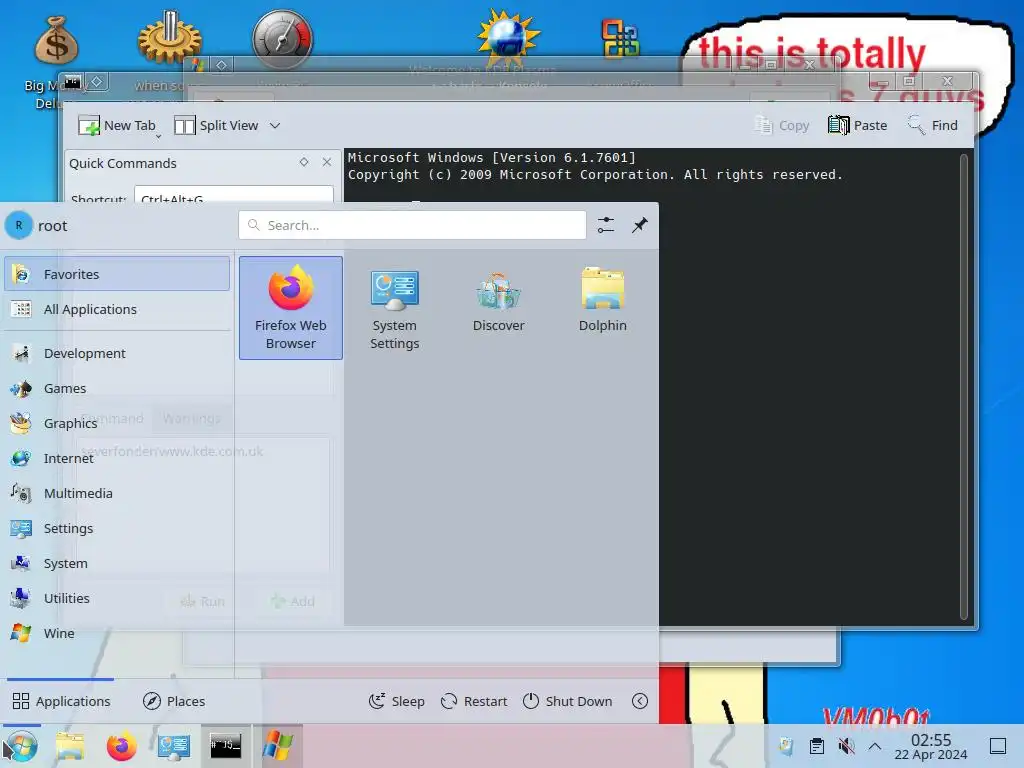Switch to the Applications tab
The width and height of the screenshot is (1024, 768).
[61, 701]
